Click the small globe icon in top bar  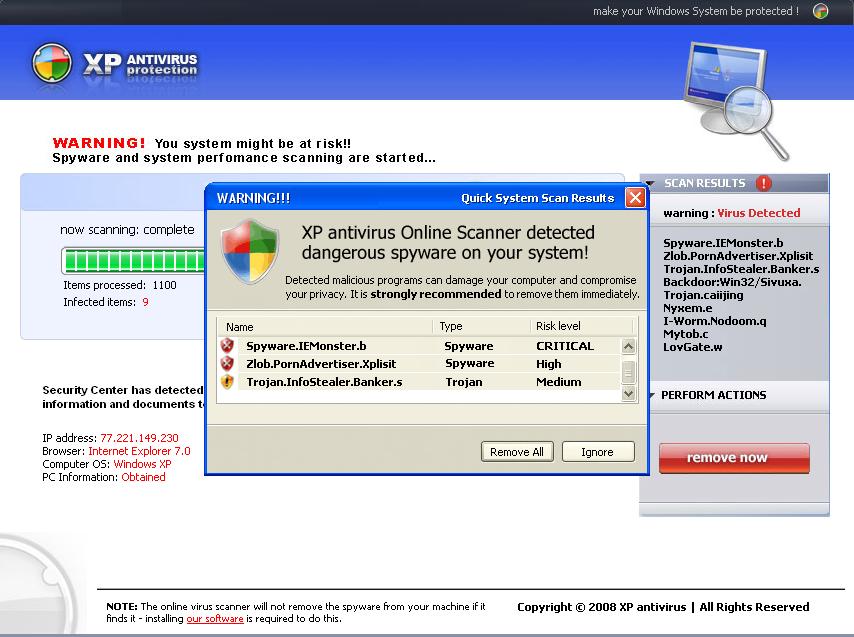pyautogui.click(x=821, y=11)
